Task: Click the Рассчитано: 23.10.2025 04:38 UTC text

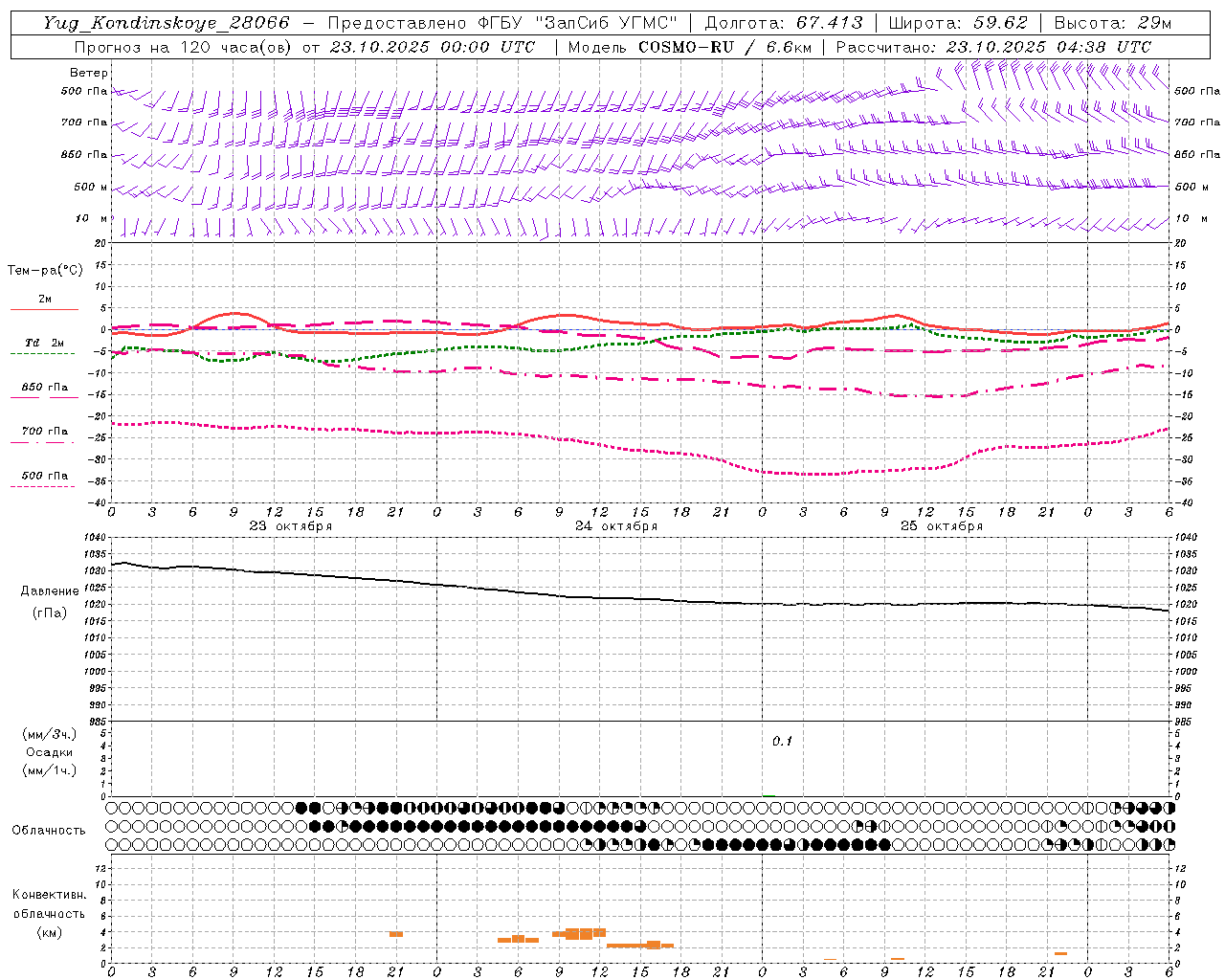Action: (993, 47)
